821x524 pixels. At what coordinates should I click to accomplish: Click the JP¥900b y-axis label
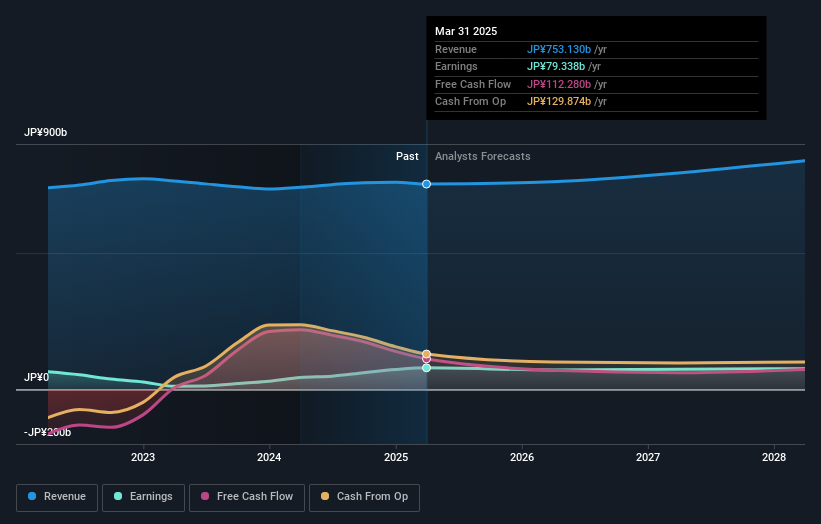[x=46, y=132]
